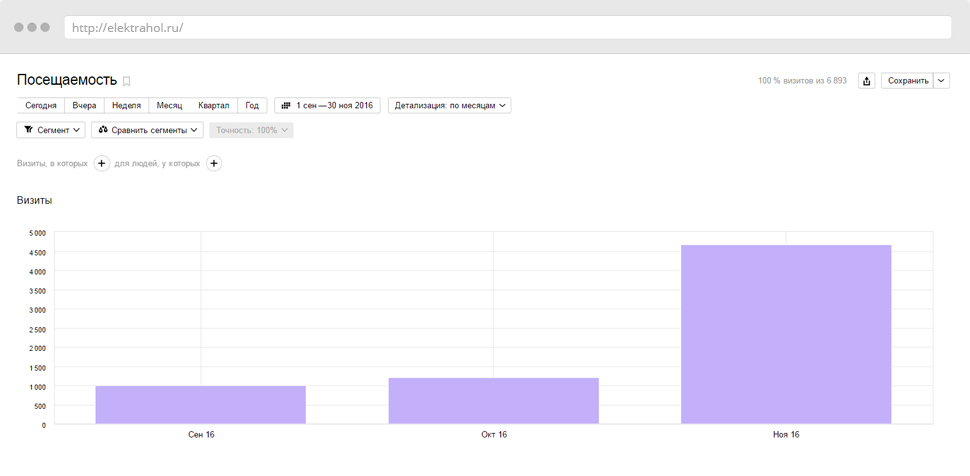Expand Сравнить сегменты dropdown
The image size is (970, 476).
click(147, 130)
